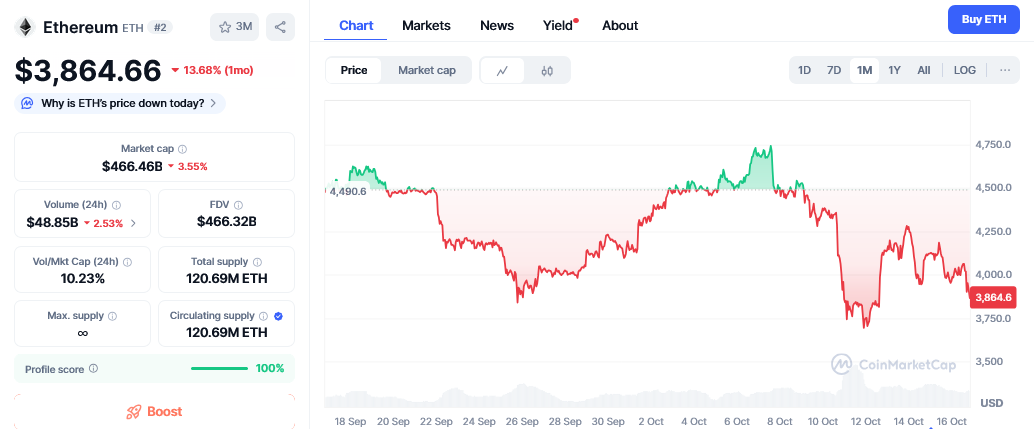Click the share icon button
This screenshot has width=1034, height=429.
(280, 27)
